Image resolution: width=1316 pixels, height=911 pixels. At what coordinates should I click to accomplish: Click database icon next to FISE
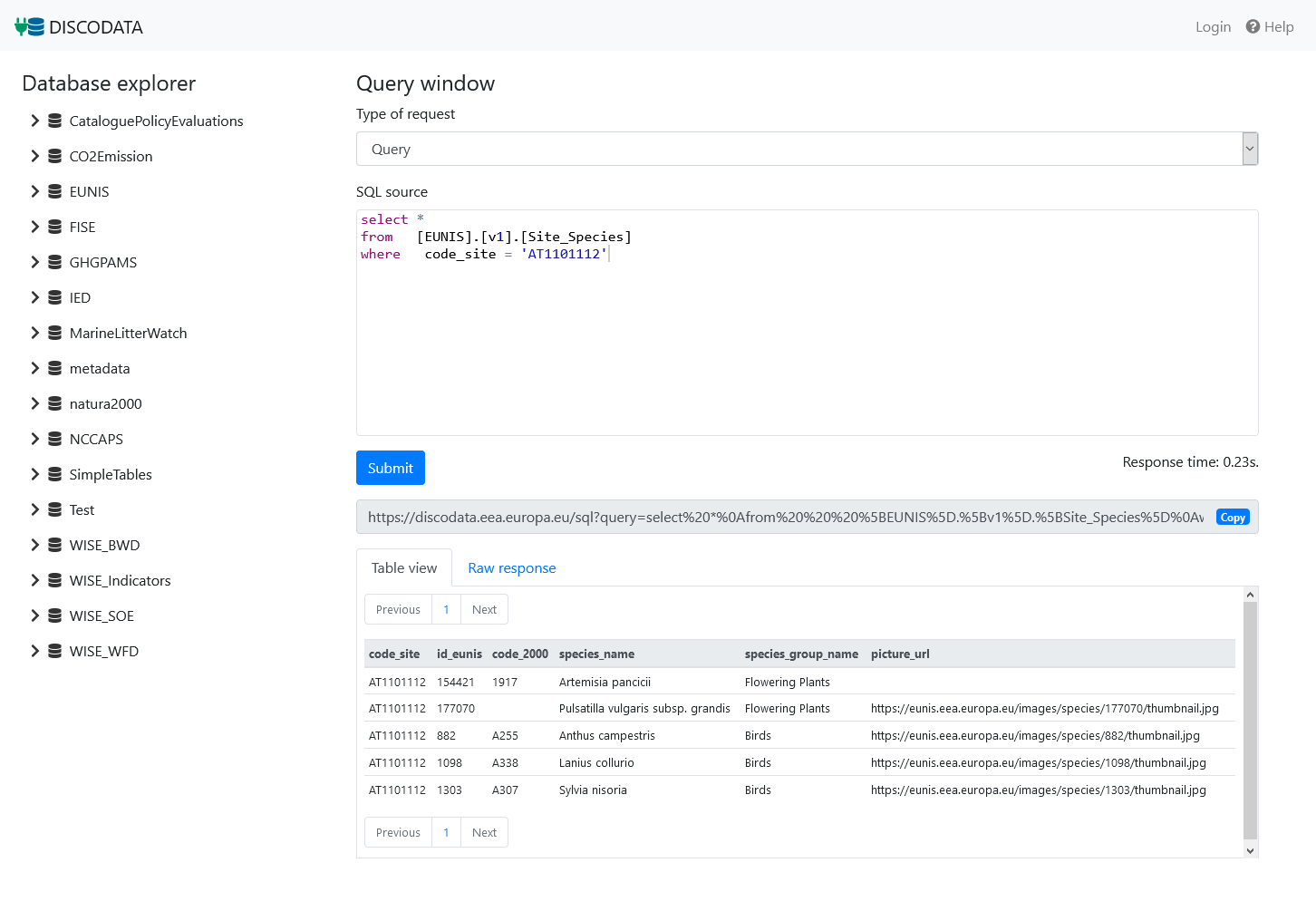pyautogui.click(x=55, y=227)
